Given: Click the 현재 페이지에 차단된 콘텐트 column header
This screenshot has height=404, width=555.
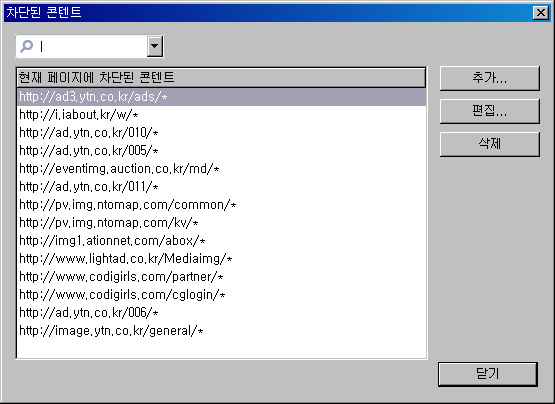Looking at the screenshot, I should [x=221, y=77].
